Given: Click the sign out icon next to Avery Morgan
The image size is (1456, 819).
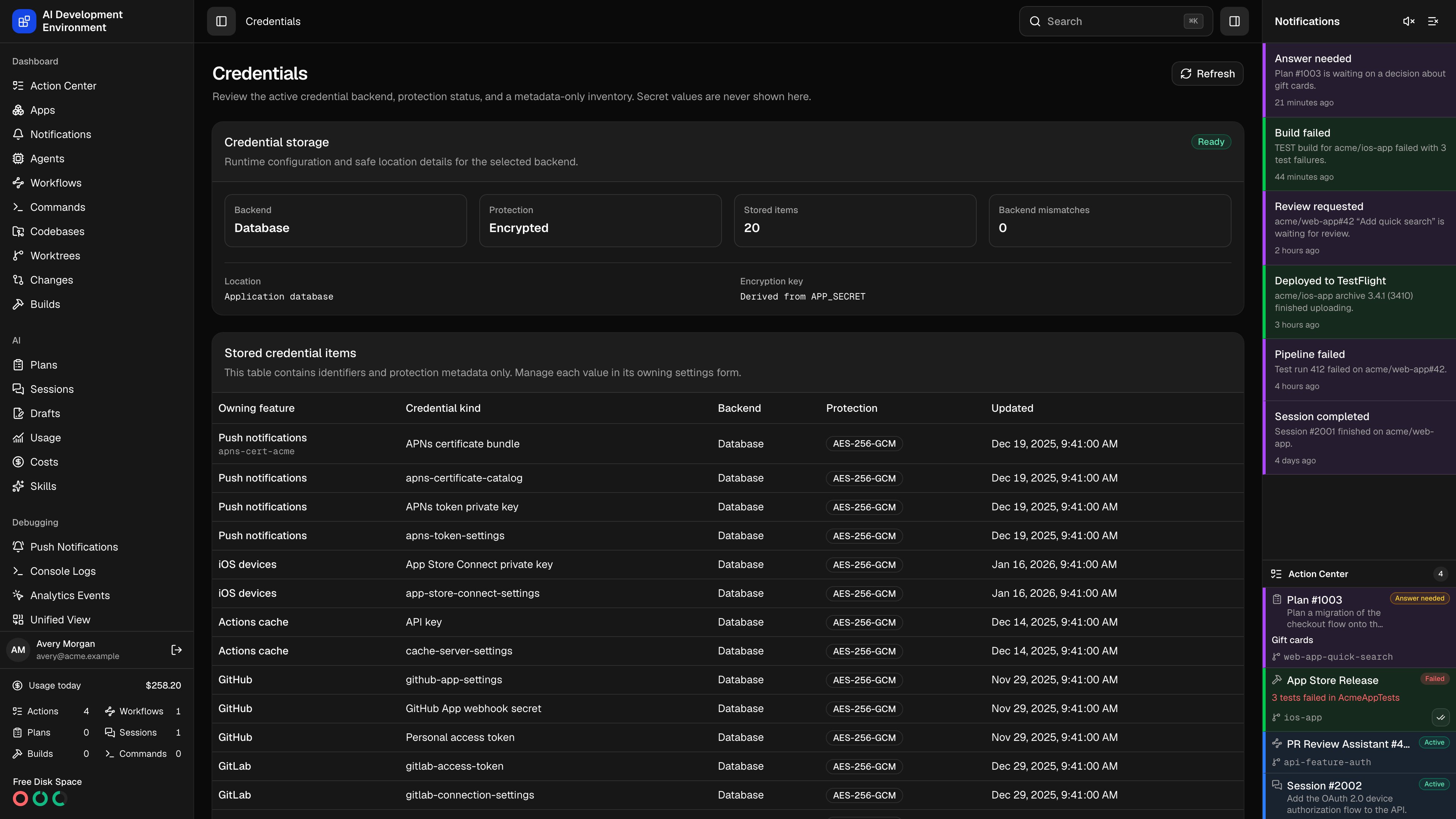Looking at the screenshot, I should click(x=176, y=650).
